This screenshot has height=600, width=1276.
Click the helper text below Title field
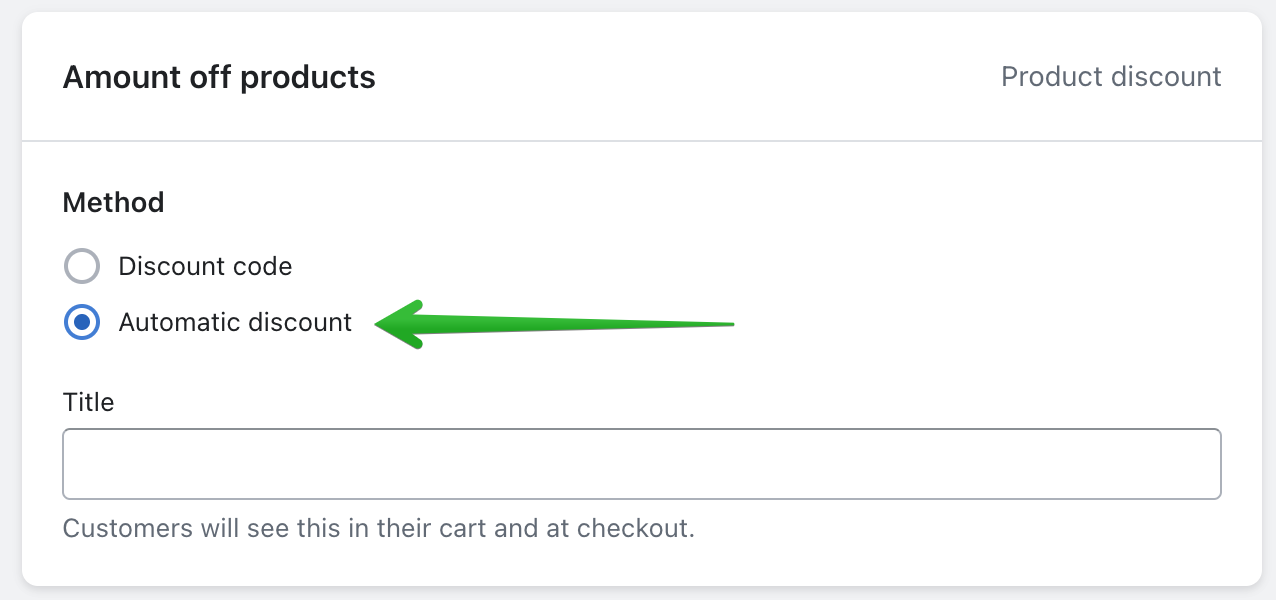point(378,528)
